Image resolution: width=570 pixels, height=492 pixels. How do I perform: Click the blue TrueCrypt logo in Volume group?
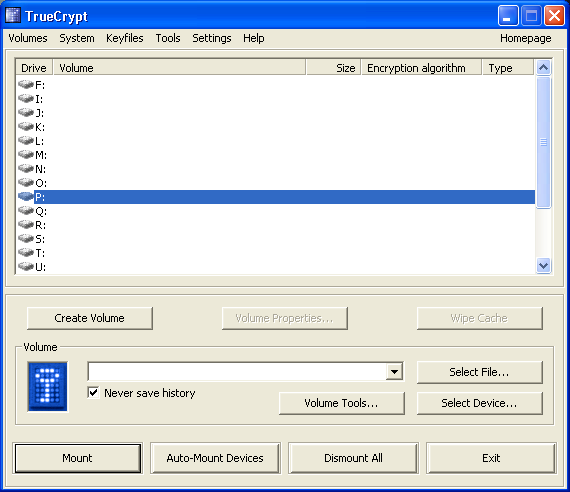tap(48, 387)
